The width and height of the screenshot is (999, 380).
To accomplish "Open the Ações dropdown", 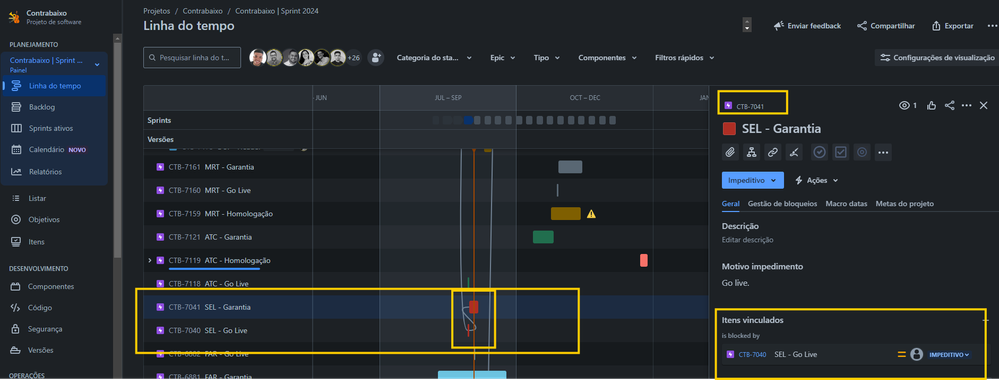I will [816, 180].
